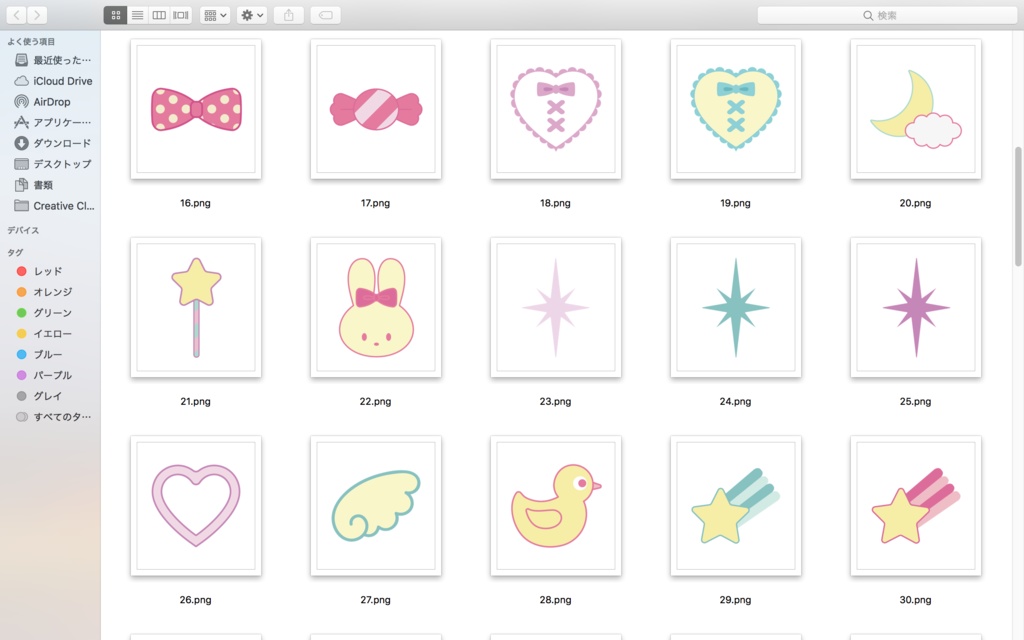Viewport: 1024px width, 640px height.
Task: Open デスクトップ folder in sidebar
Action: (54, 164)
